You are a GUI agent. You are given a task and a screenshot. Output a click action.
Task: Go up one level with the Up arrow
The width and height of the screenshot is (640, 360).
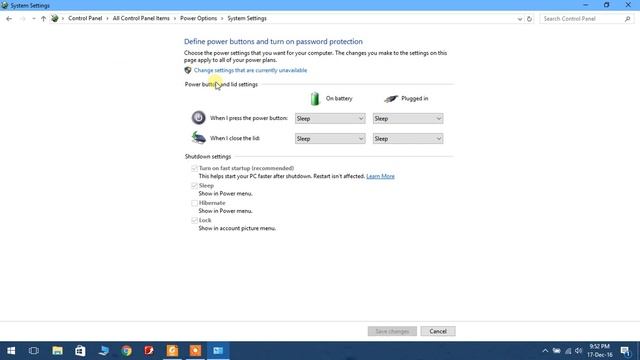pyautogui.click(x=43, y=19)
